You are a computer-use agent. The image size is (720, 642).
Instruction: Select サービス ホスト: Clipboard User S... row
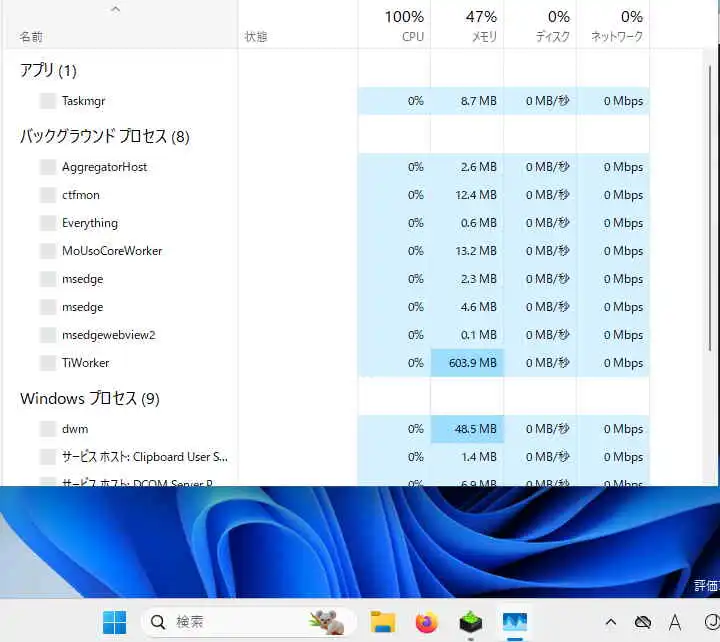(327, 457)
